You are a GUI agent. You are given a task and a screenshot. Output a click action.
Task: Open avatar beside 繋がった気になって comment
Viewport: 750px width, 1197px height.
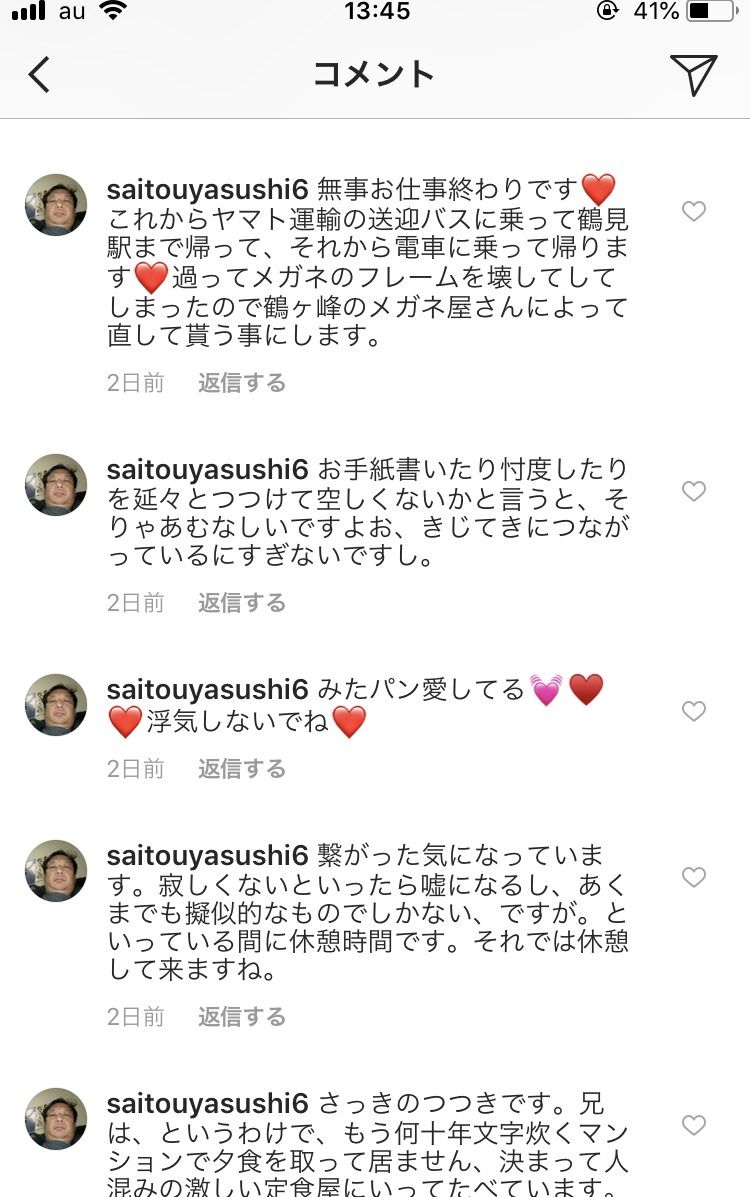pyautogui.click(x=56, y=871)
